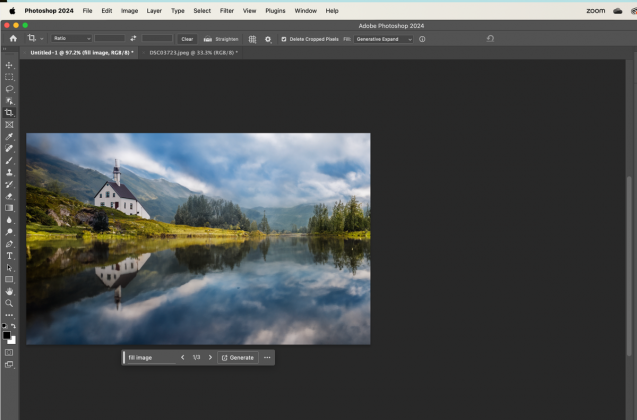Click the fill image prompt field

(x=148, y=357)
